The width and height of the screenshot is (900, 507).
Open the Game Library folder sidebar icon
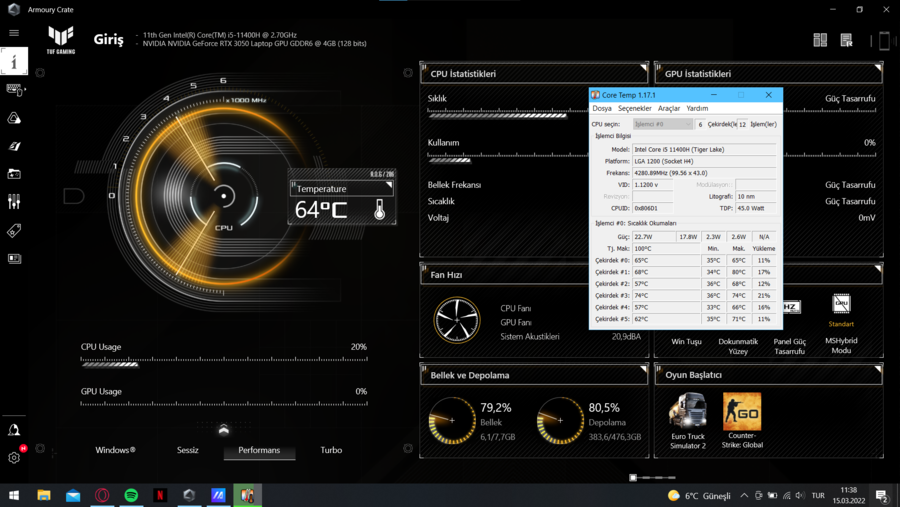click(14, 173)
